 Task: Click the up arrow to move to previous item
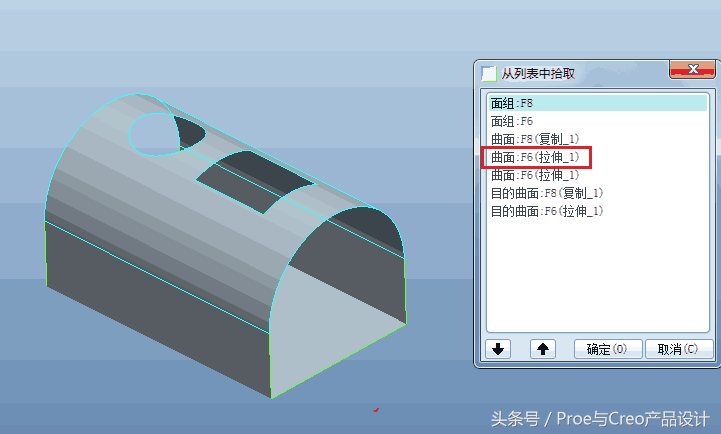pyautogui.click(x=543, y=349)
